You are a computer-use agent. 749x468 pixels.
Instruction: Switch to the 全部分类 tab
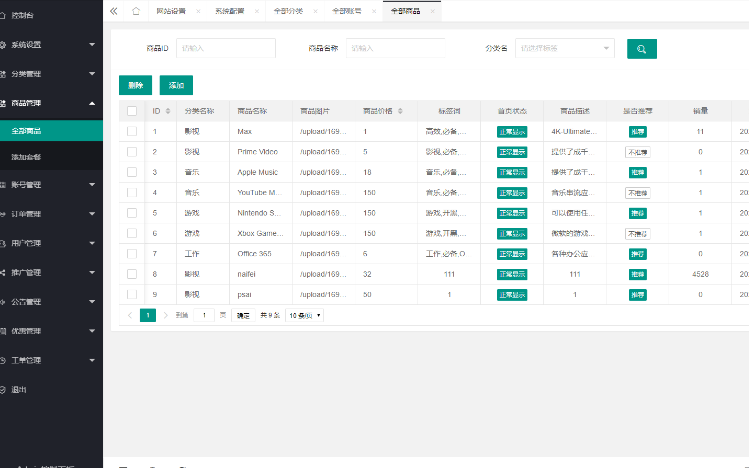(x=289, y=11)
